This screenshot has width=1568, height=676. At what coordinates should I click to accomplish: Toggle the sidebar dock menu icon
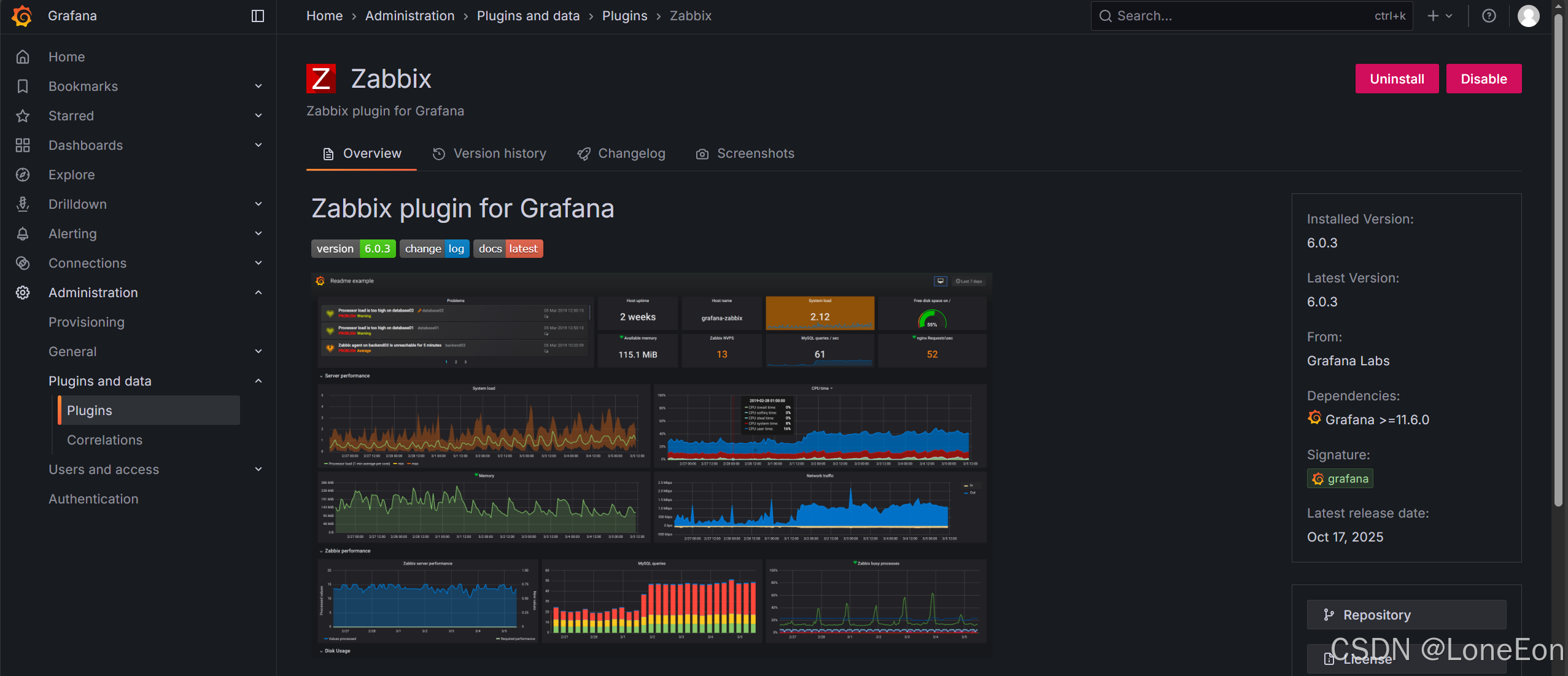coord(258,16)
